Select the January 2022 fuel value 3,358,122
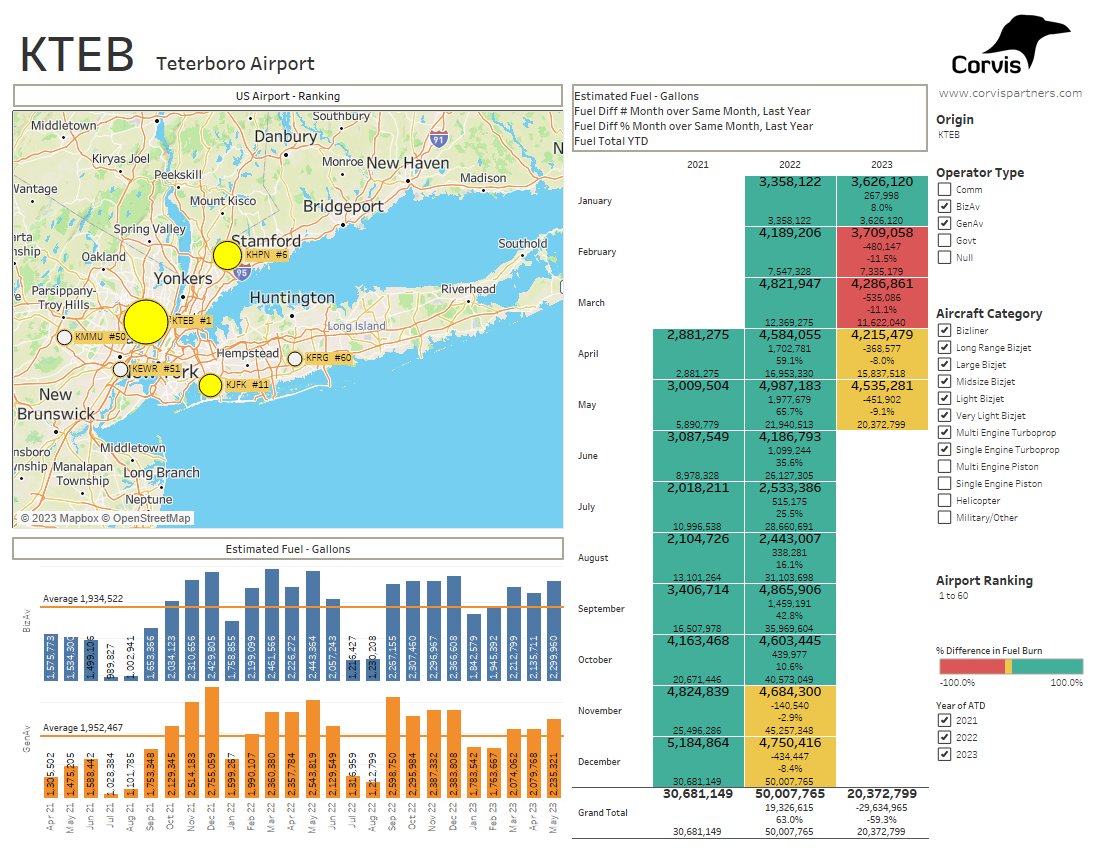 [x=790, y=181]
